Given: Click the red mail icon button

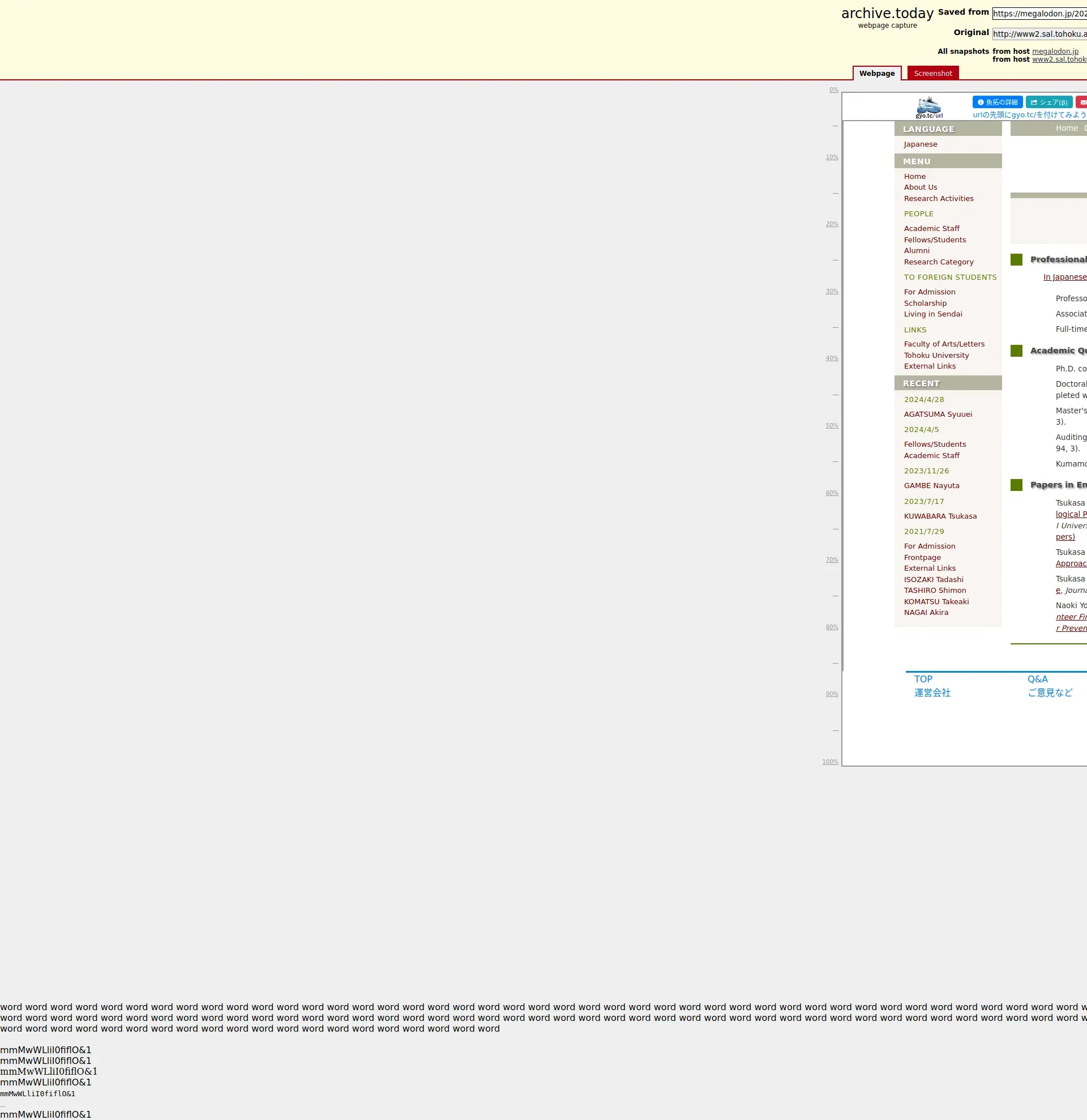Looking at the screenshot, I should coord(1081,102).
